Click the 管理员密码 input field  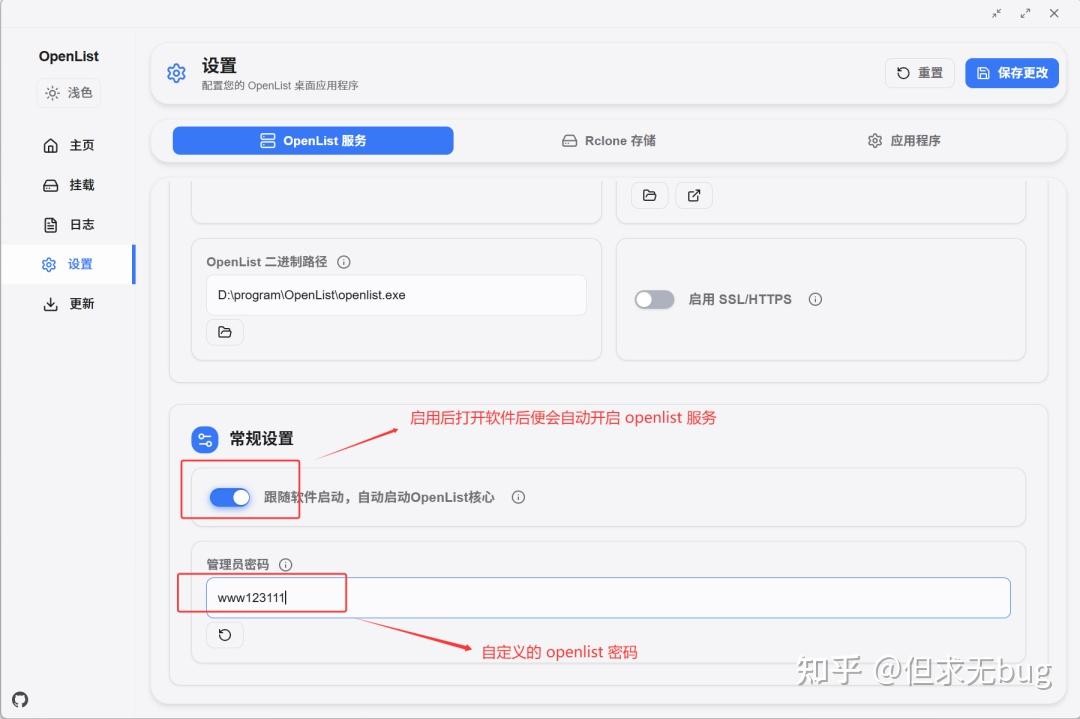tap(608, 598)
